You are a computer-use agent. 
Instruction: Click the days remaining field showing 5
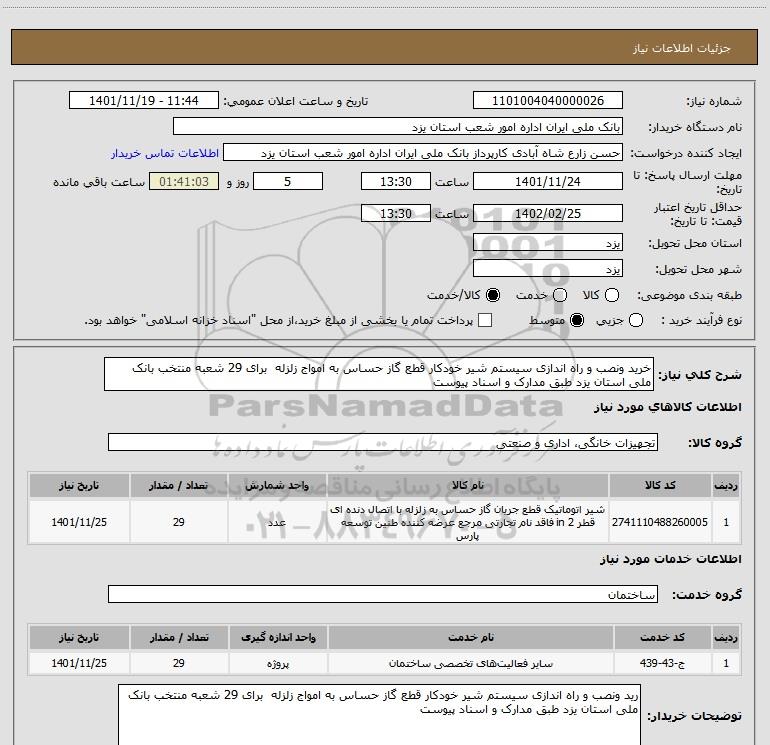point(288,182)
